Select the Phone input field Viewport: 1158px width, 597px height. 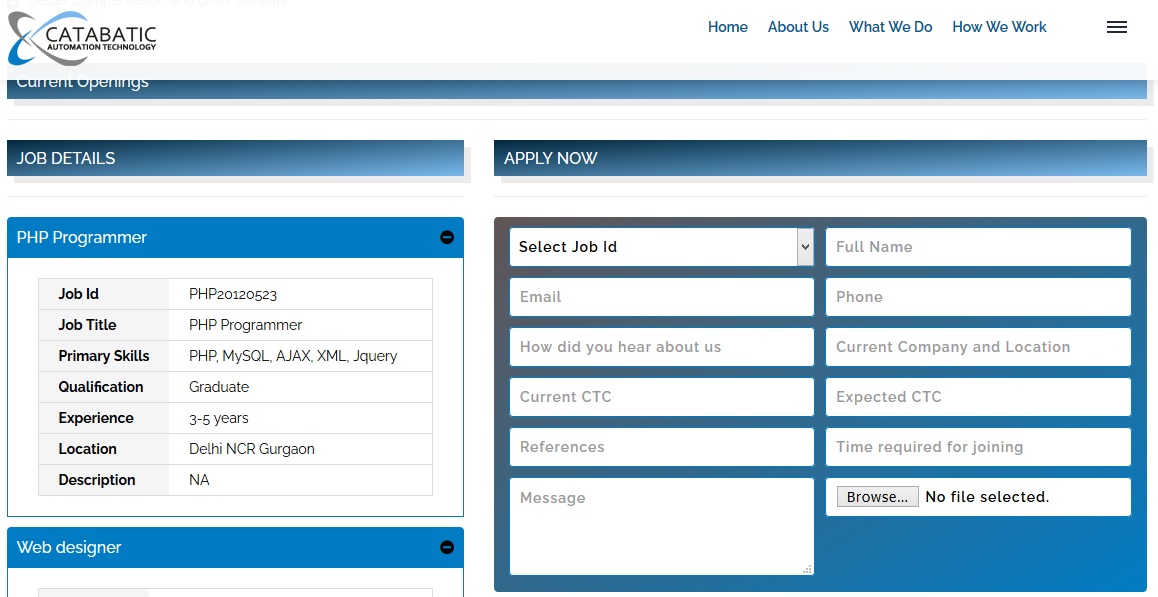tap(977, 297)
